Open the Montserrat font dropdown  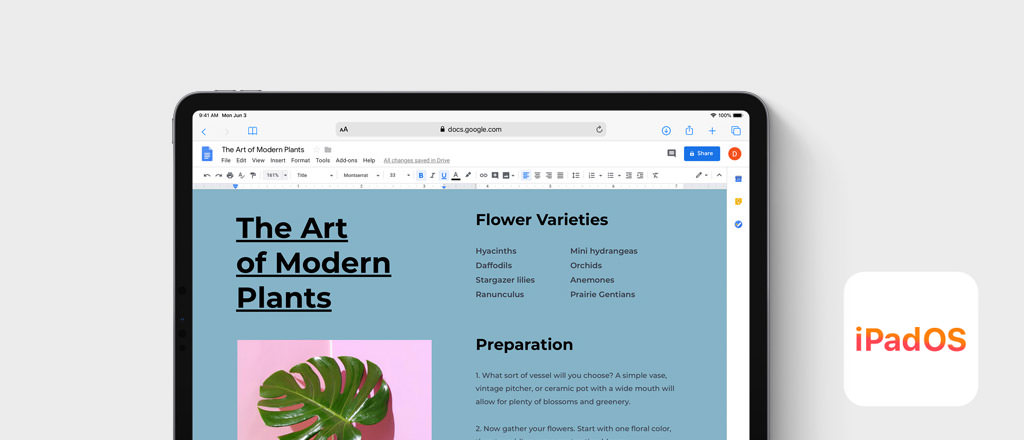[x=362, y=175]
